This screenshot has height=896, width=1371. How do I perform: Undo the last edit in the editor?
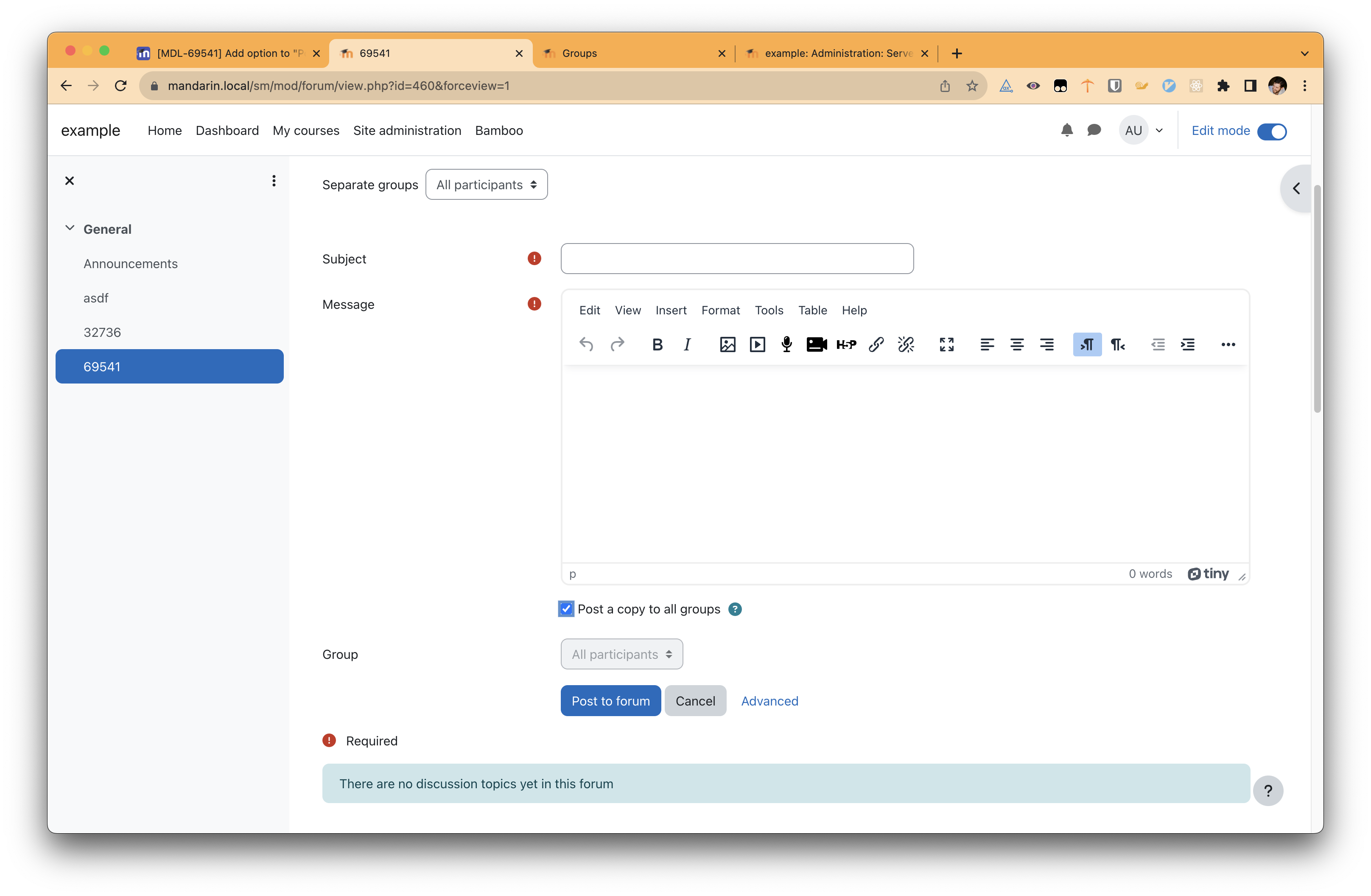586,344
